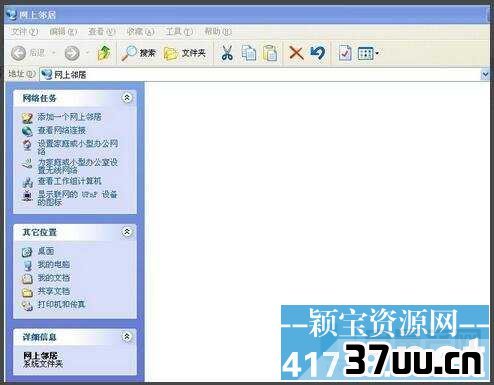Select the Cut scissors icon
This screenshot has width=494, height=385.
pos(227,53)
